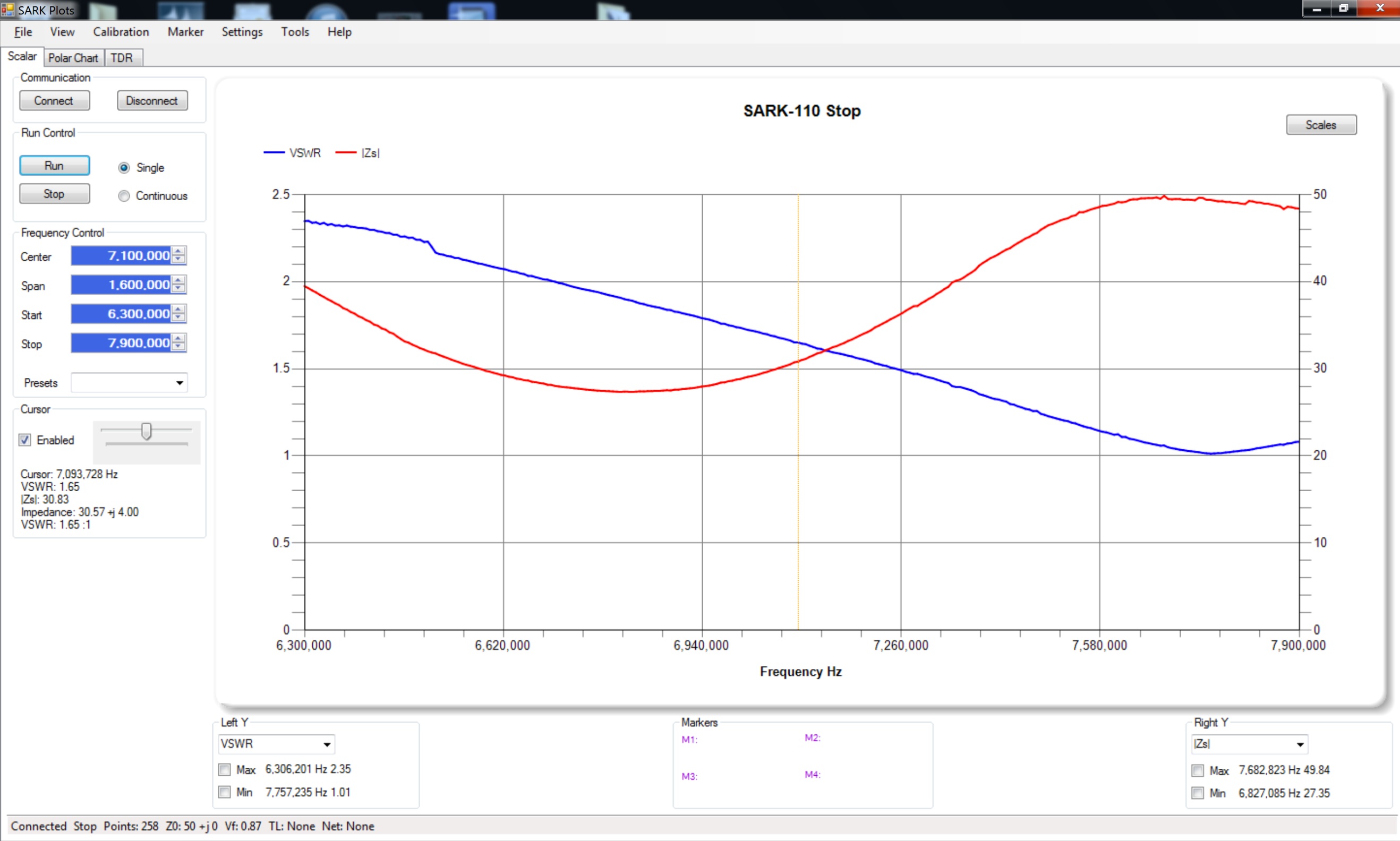Select the Continuous run mode
This screenshot has width=1400, height=841.
click(x=124, y=196)
